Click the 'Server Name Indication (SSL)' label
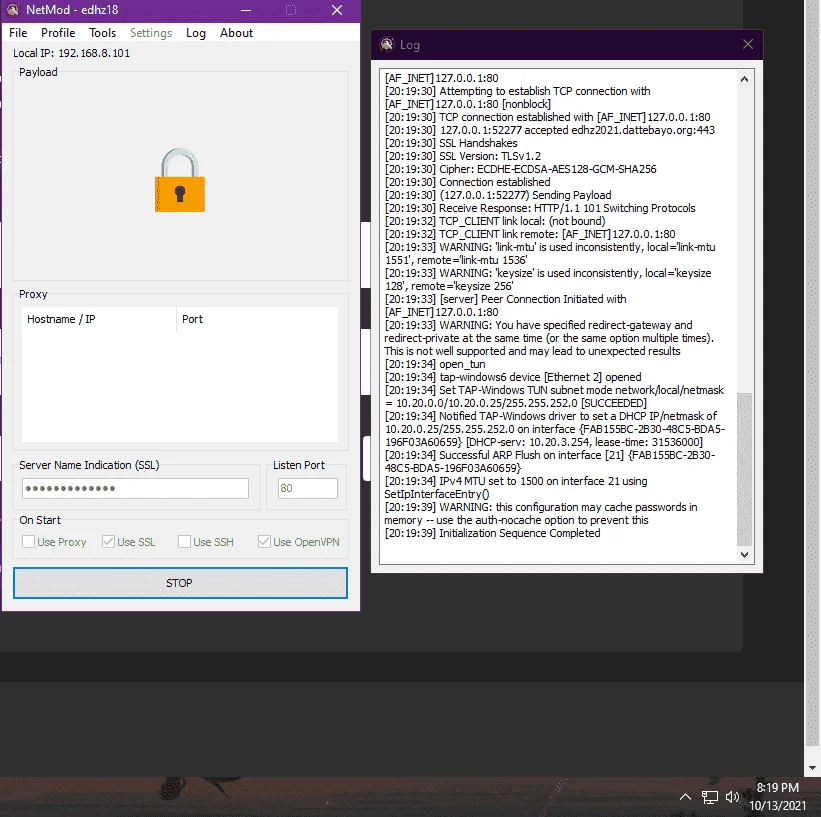This screenshot has height=817, width=821. click(89, 465)
